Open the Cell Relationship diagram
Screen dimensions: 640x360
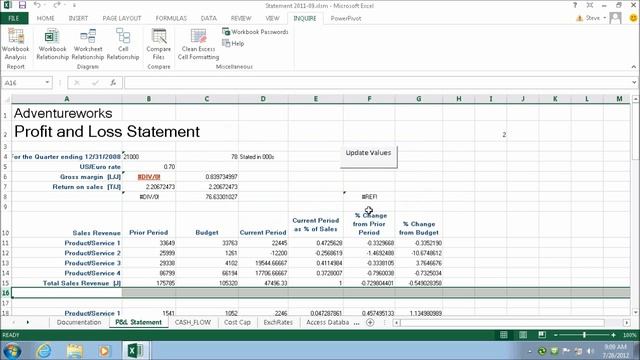tap(123, 44)
